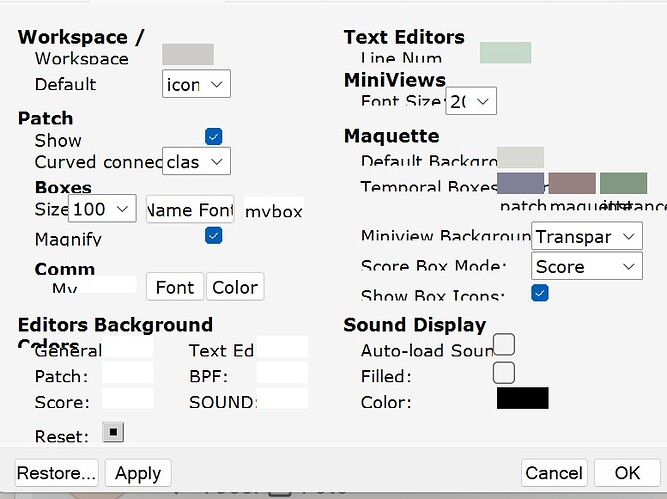
Task: Click the black Sound Display color swatch
Action: pyautogui.click(x=522, y=398)
